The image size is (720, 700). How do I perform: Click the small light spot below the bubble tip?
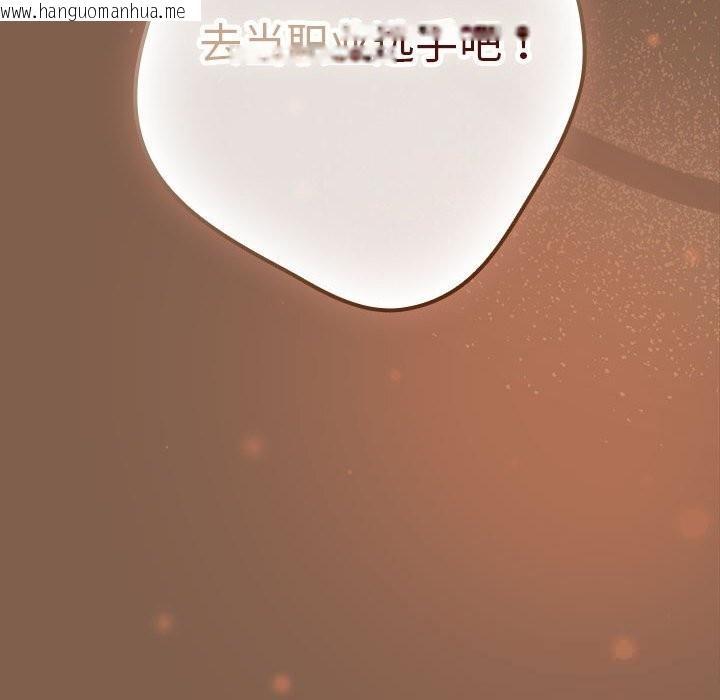coord(395,375)
